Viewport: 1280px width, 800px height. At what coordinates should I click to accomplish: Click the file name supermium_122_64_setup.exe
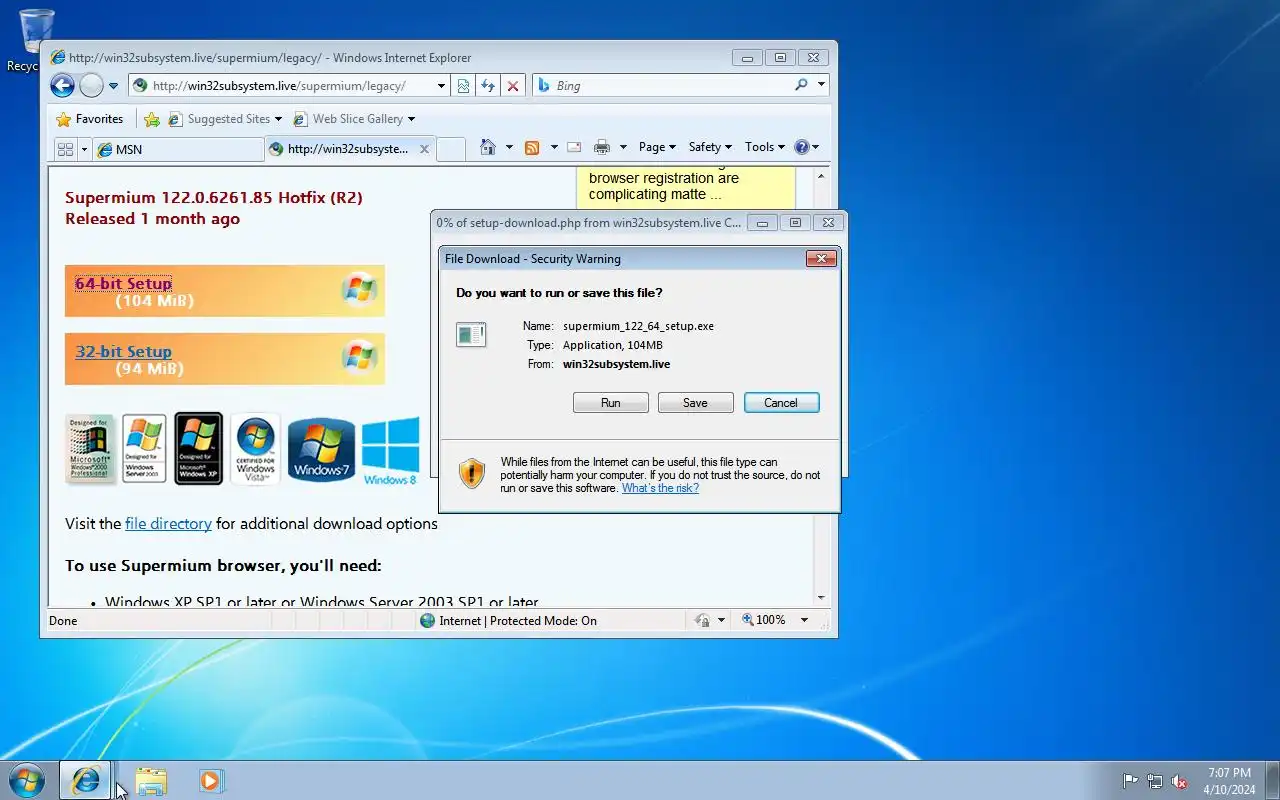(638, 326)
